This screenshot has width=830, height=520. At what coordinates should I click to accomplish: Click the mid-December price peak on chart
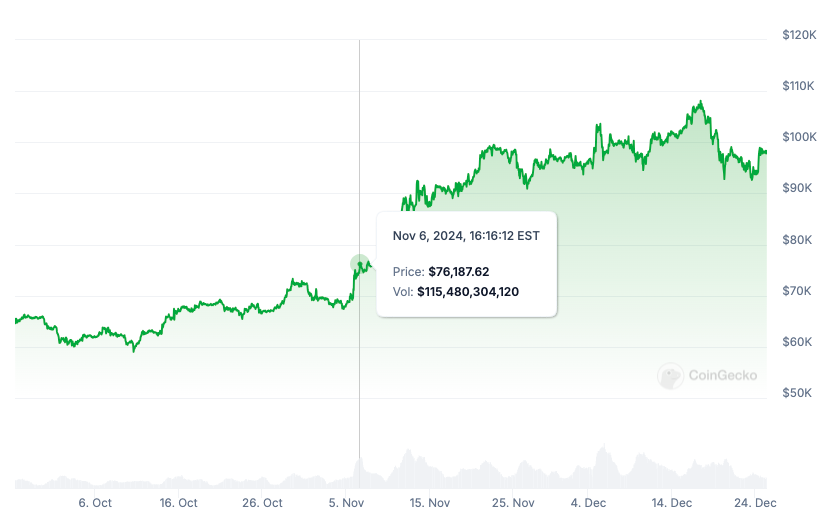pos(701,102)
